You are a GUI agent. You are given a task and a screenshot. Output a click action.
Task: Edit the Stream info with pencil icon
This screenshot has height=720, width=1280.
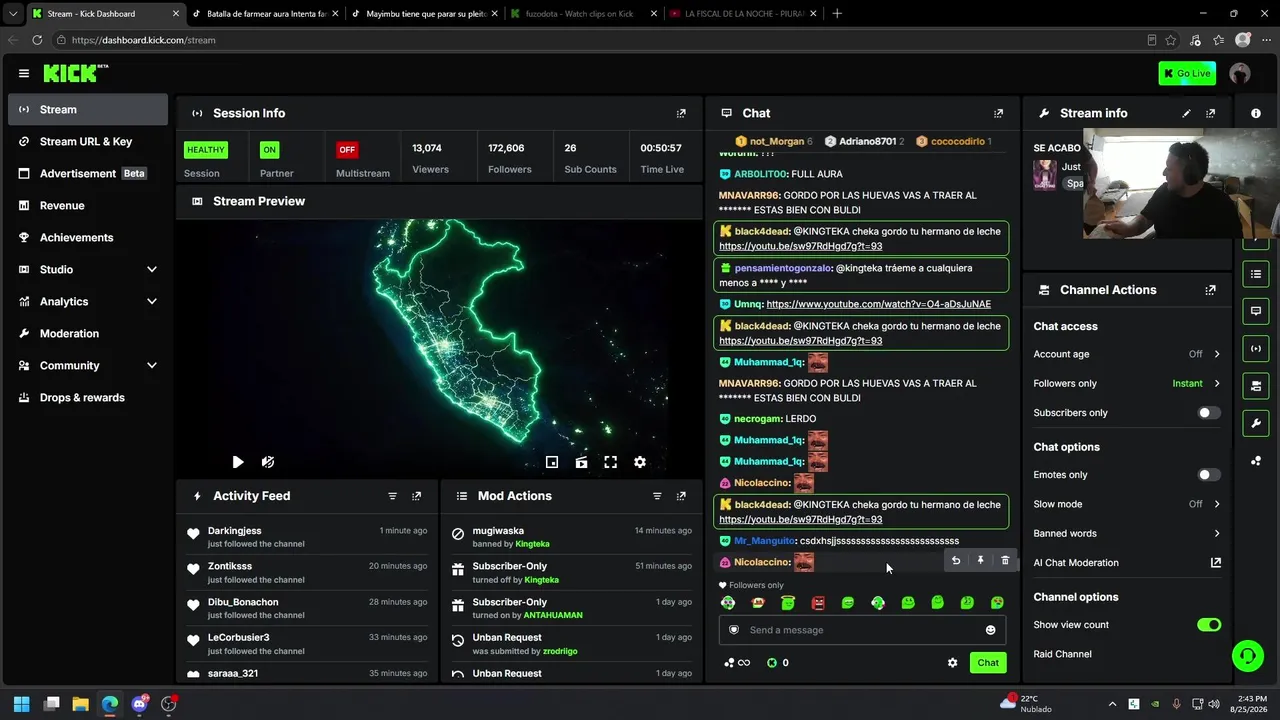[1187, 114]
